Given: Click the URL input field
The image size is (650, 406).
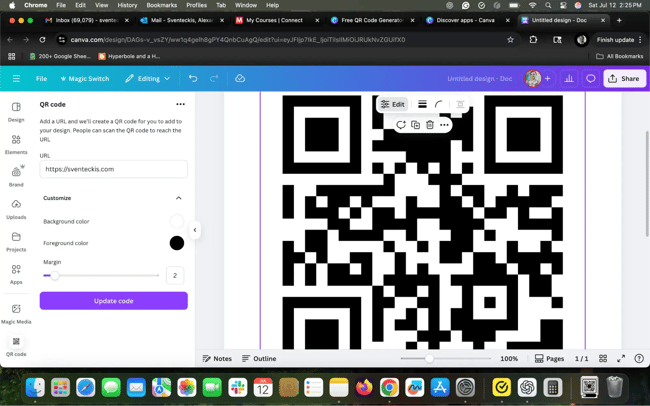Looking at the screenshot, I should coord(114,169).
